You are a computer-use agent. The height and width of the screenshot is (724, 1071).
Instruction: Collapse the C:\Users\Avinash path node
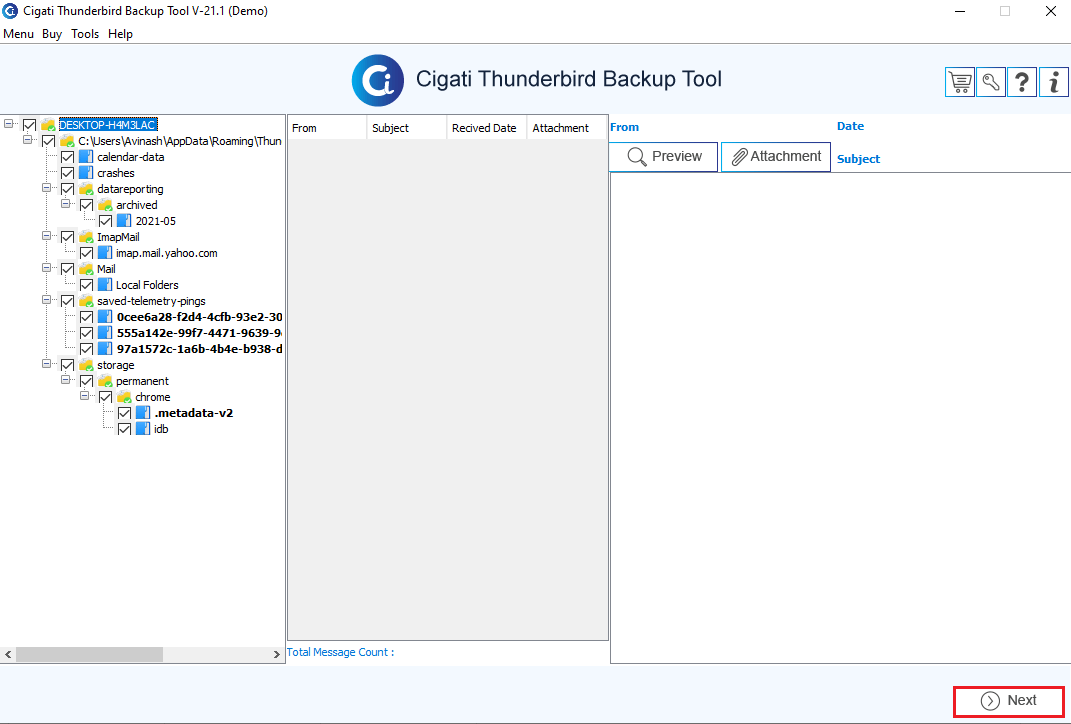(27, 139)
